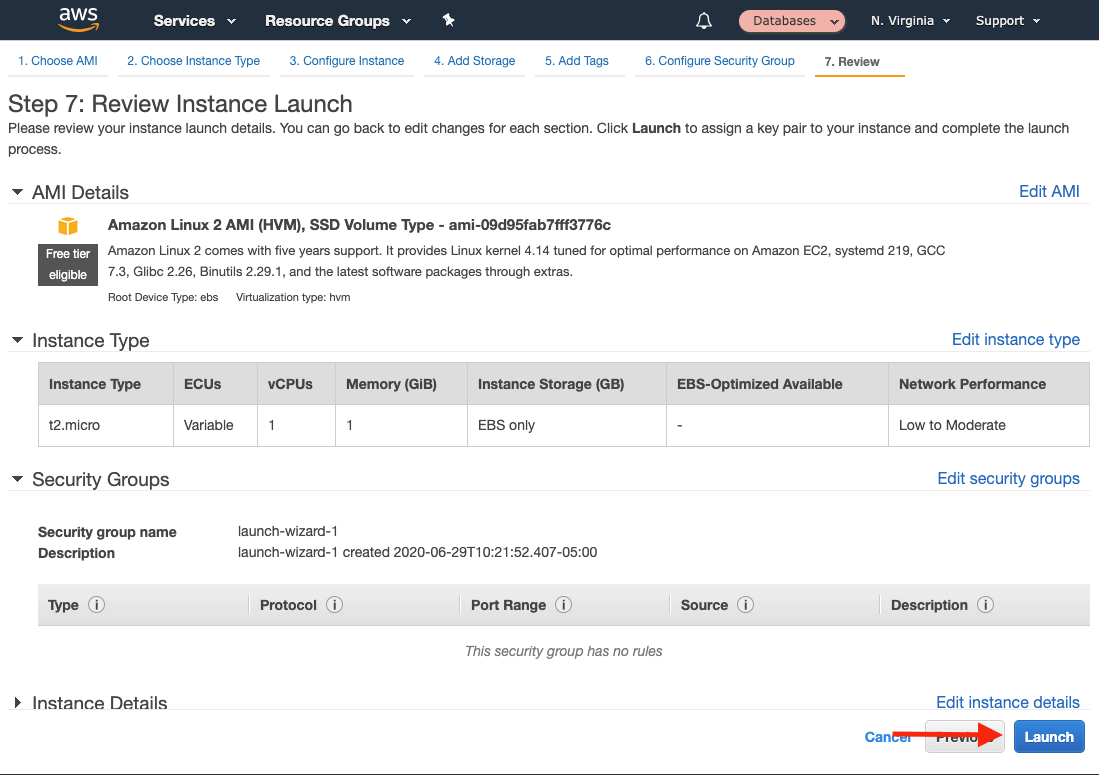This screenshot has width=1099, height=775.
Task: Open the Support menu
Action: click(1006, 20)
